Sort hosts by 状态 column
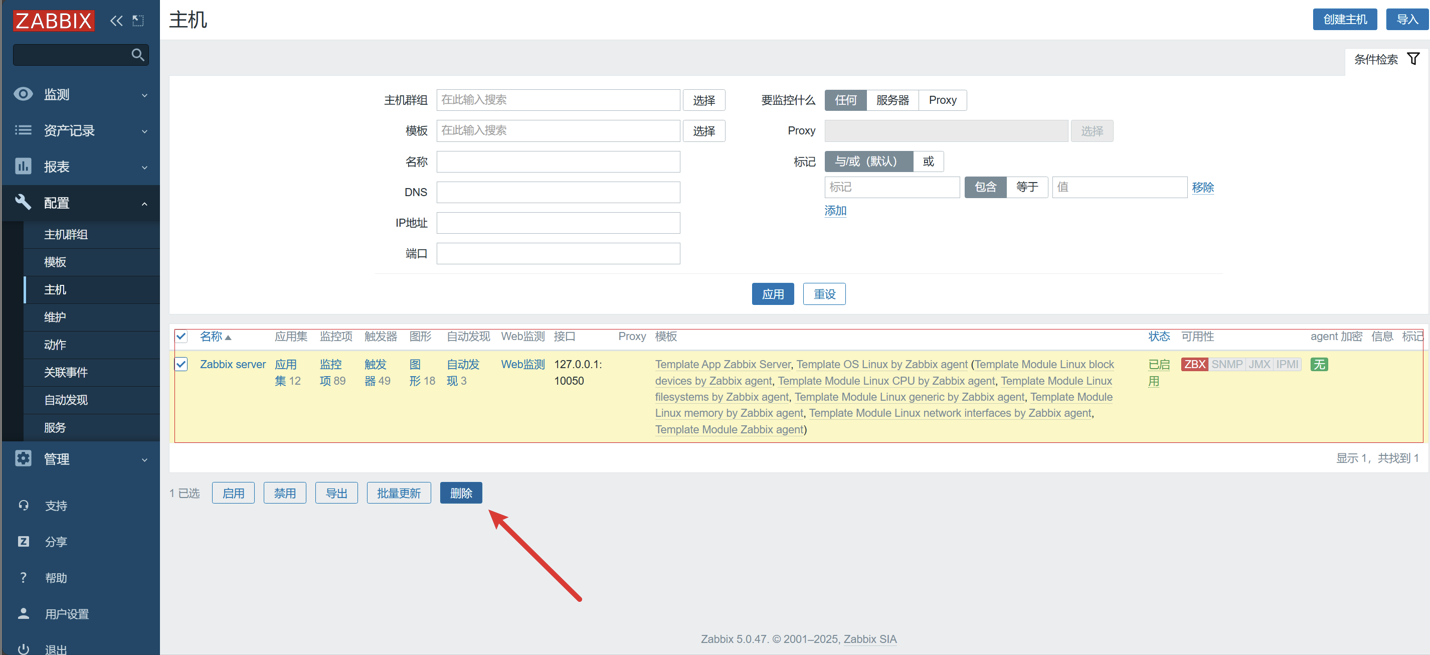 tap(1159, 337)
